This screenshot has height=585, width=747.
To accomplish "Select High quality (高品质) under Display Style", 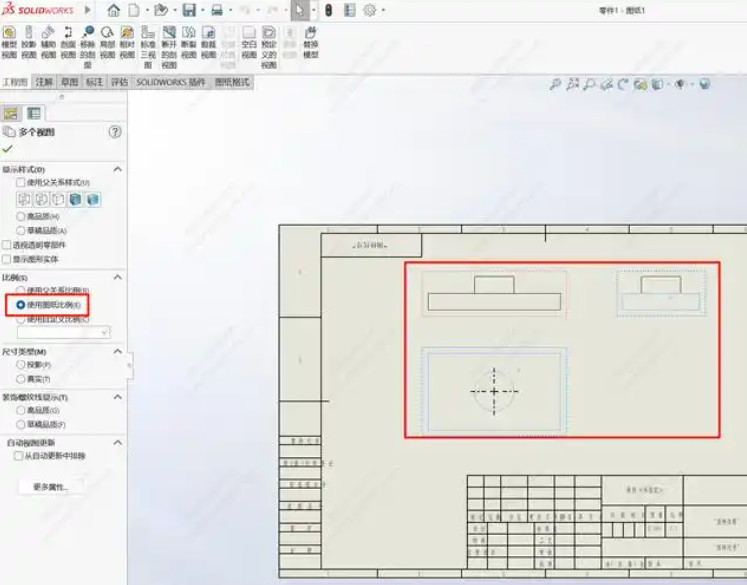I will [20, 216].
